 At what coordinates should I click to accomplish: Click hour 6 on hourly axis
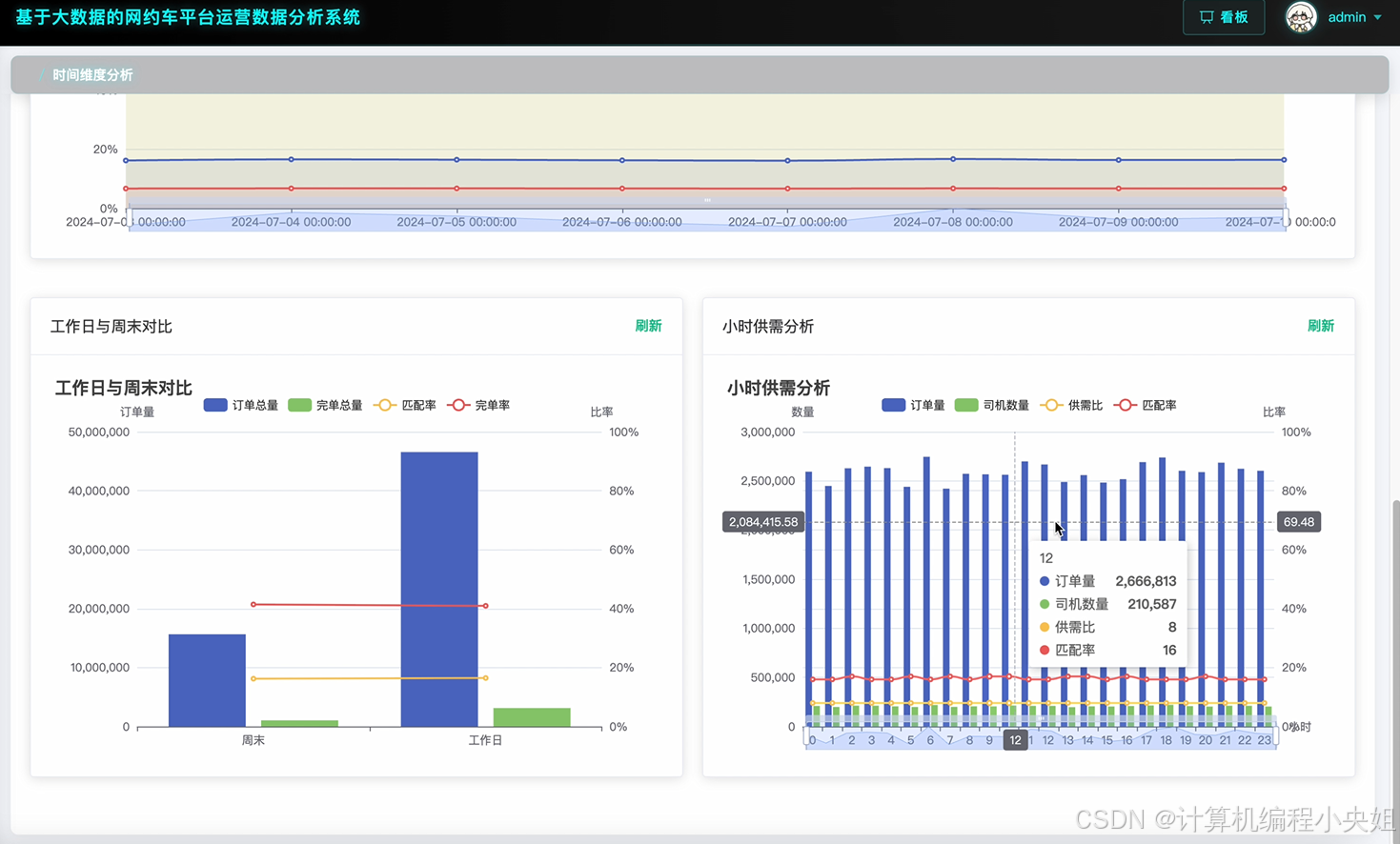[930, 740]
